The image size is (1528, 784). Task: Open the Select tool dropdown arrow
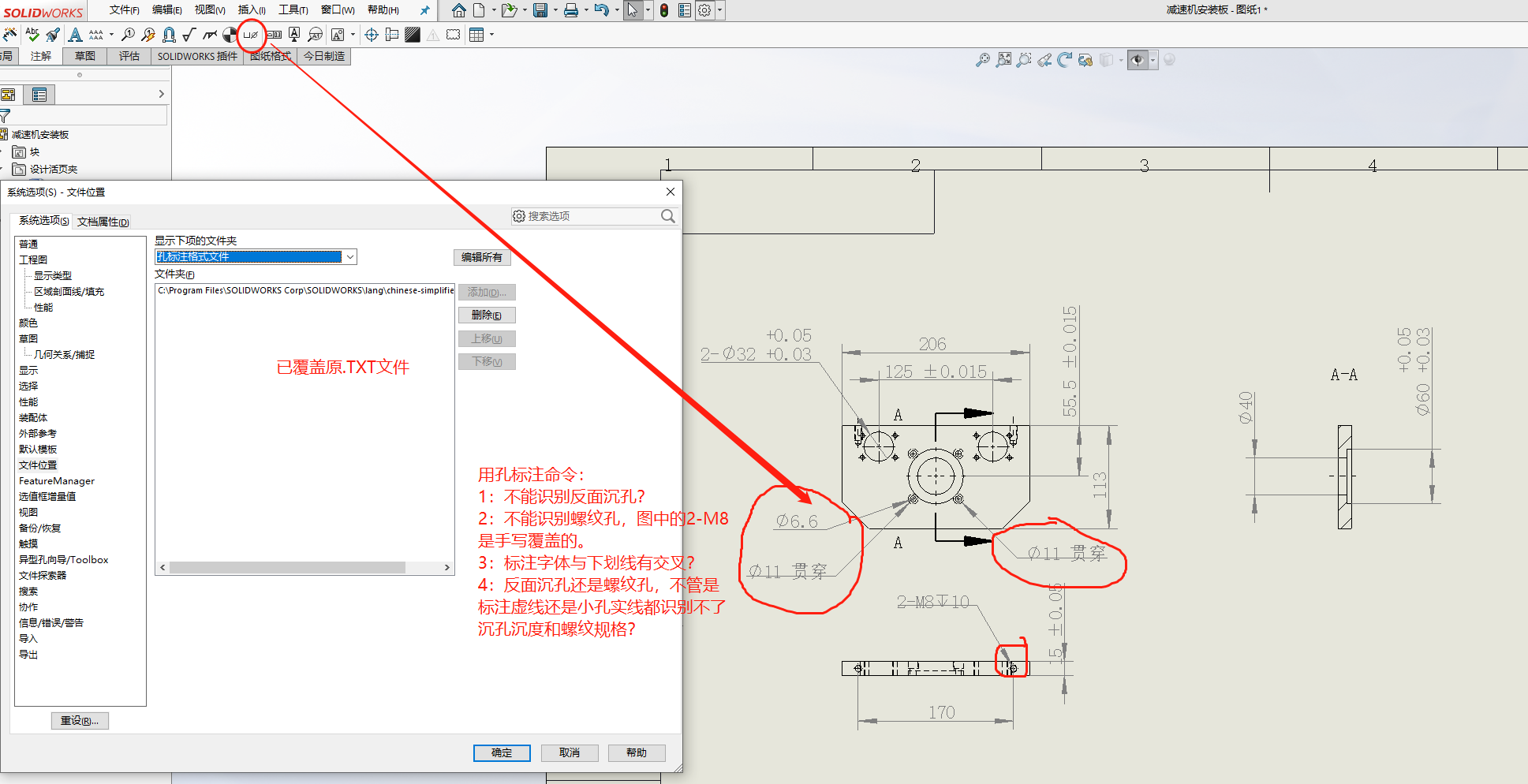(x=648, y=10)
